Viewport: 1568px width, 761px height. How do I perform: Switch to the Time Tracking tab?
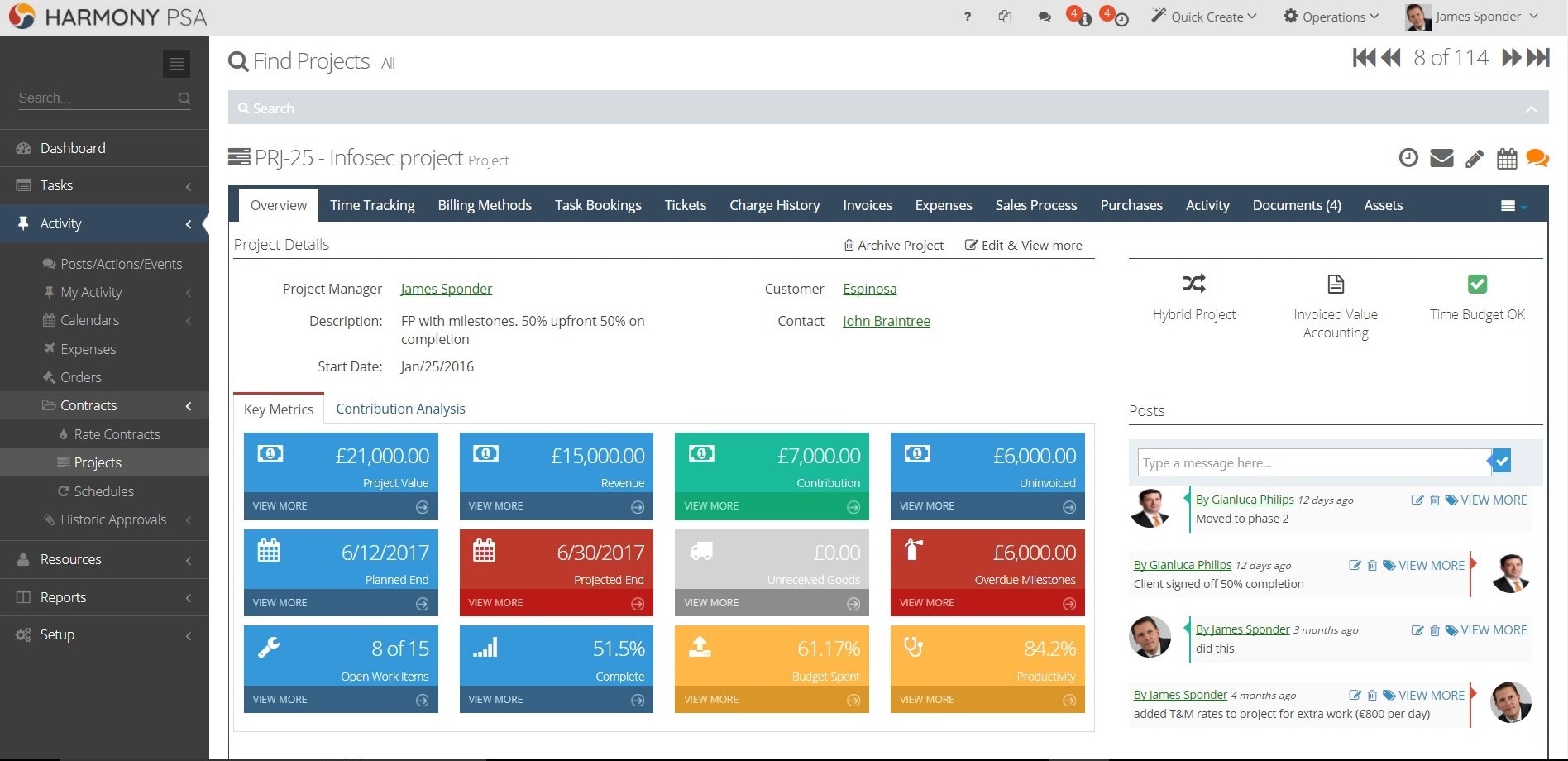pyautogui.click(x=372, y=205)
